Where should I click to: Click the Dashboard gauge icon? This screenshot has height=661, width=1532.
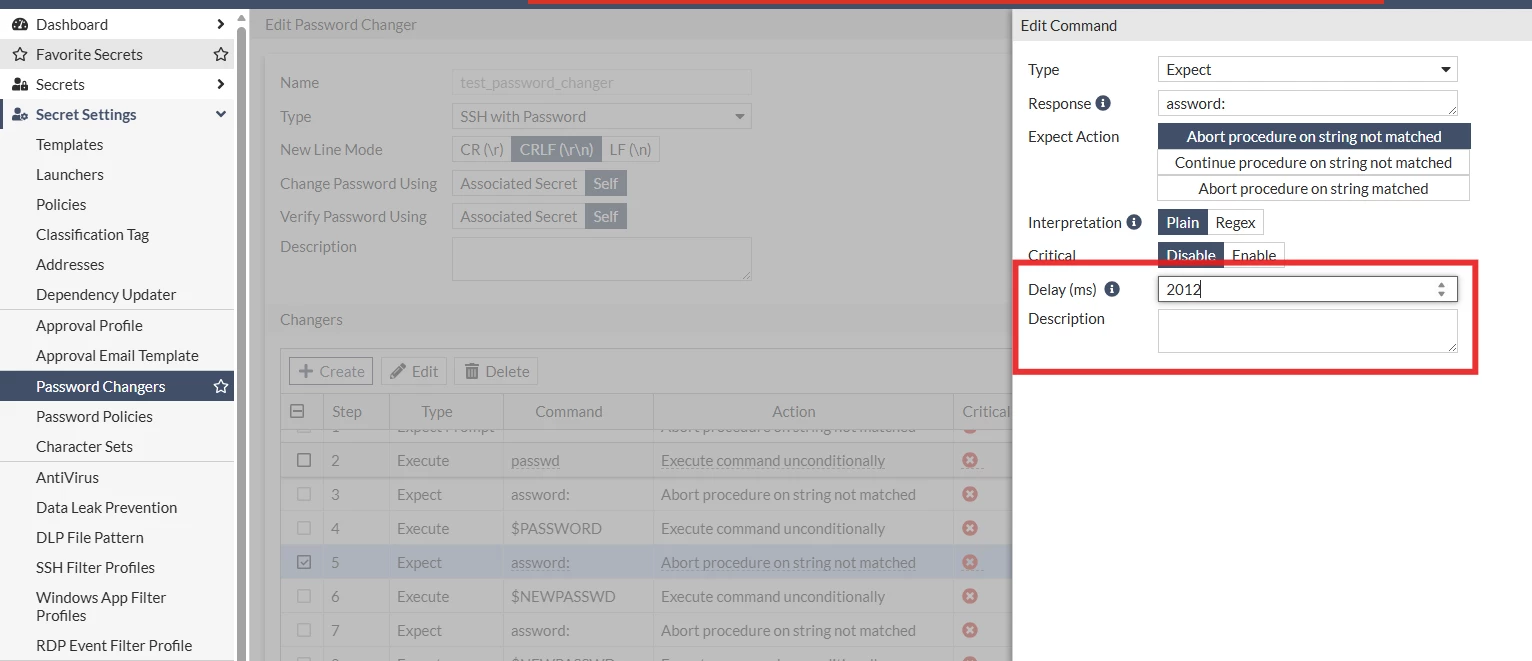[19, 24]
